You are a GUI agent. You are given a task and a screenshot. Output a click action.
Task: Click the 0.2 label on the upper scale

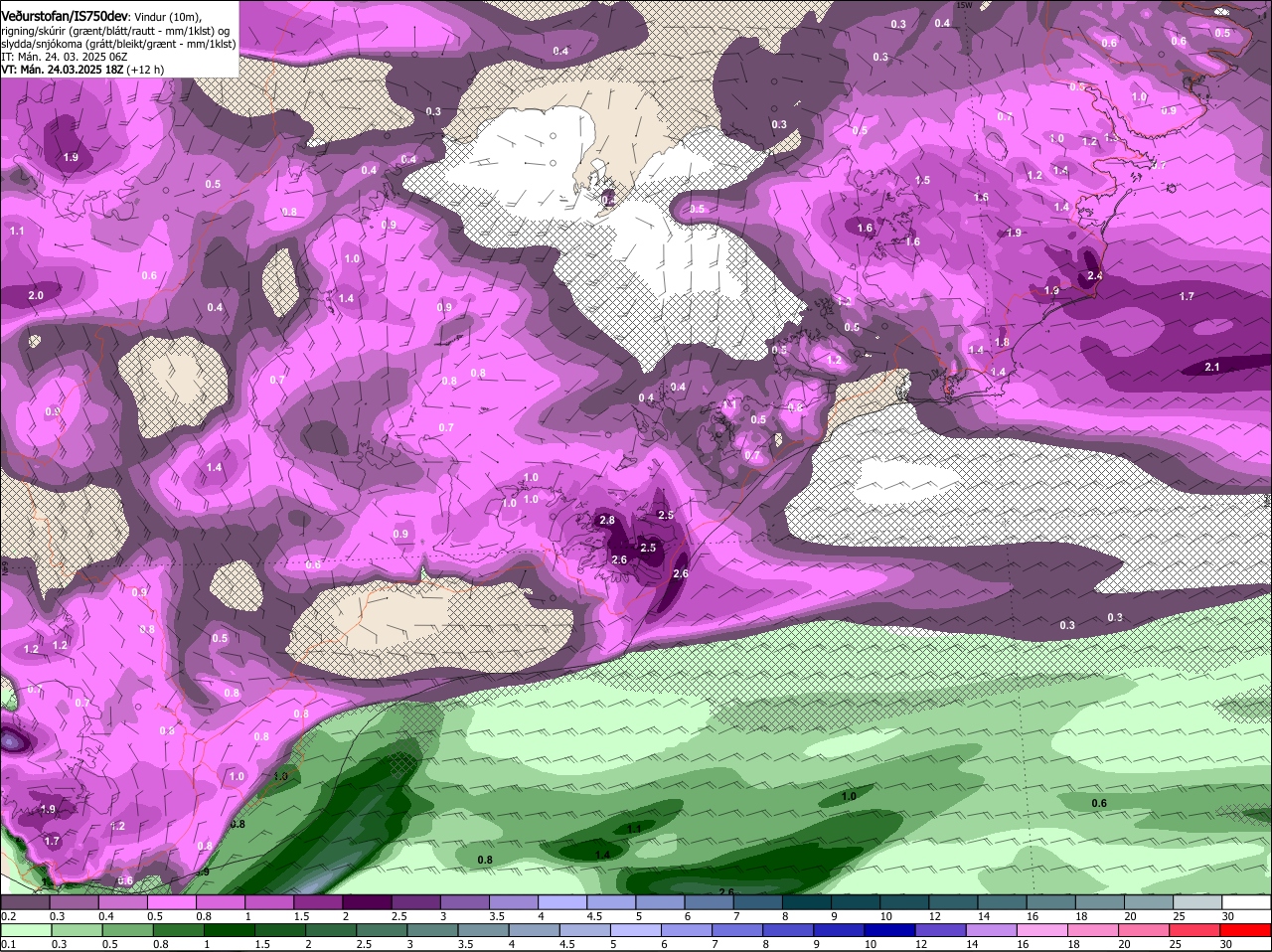[x=9, y=916]
